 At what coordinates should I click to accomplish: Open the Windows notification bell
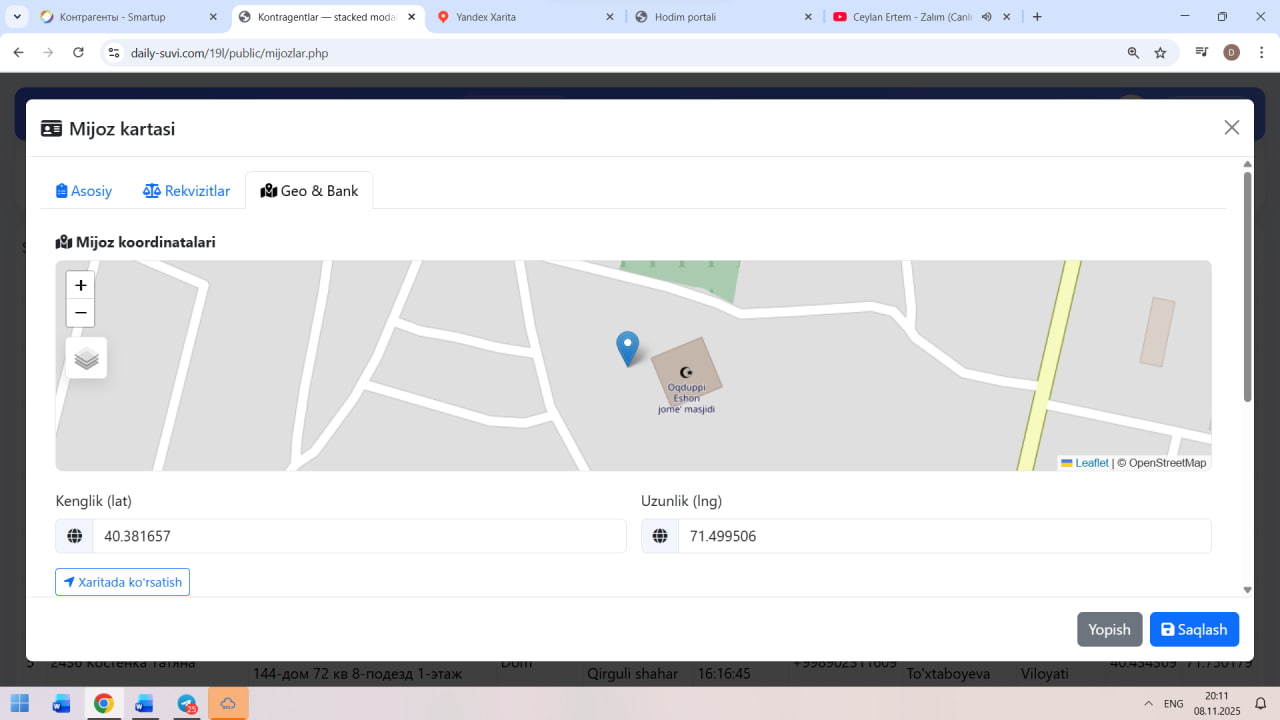(1261, 703)
